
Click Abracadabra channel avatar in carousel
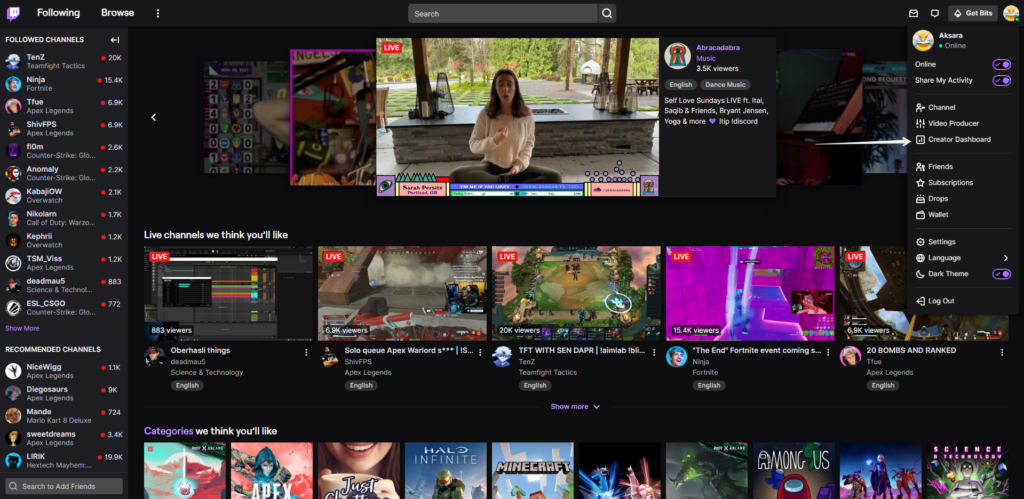point(677,56)
